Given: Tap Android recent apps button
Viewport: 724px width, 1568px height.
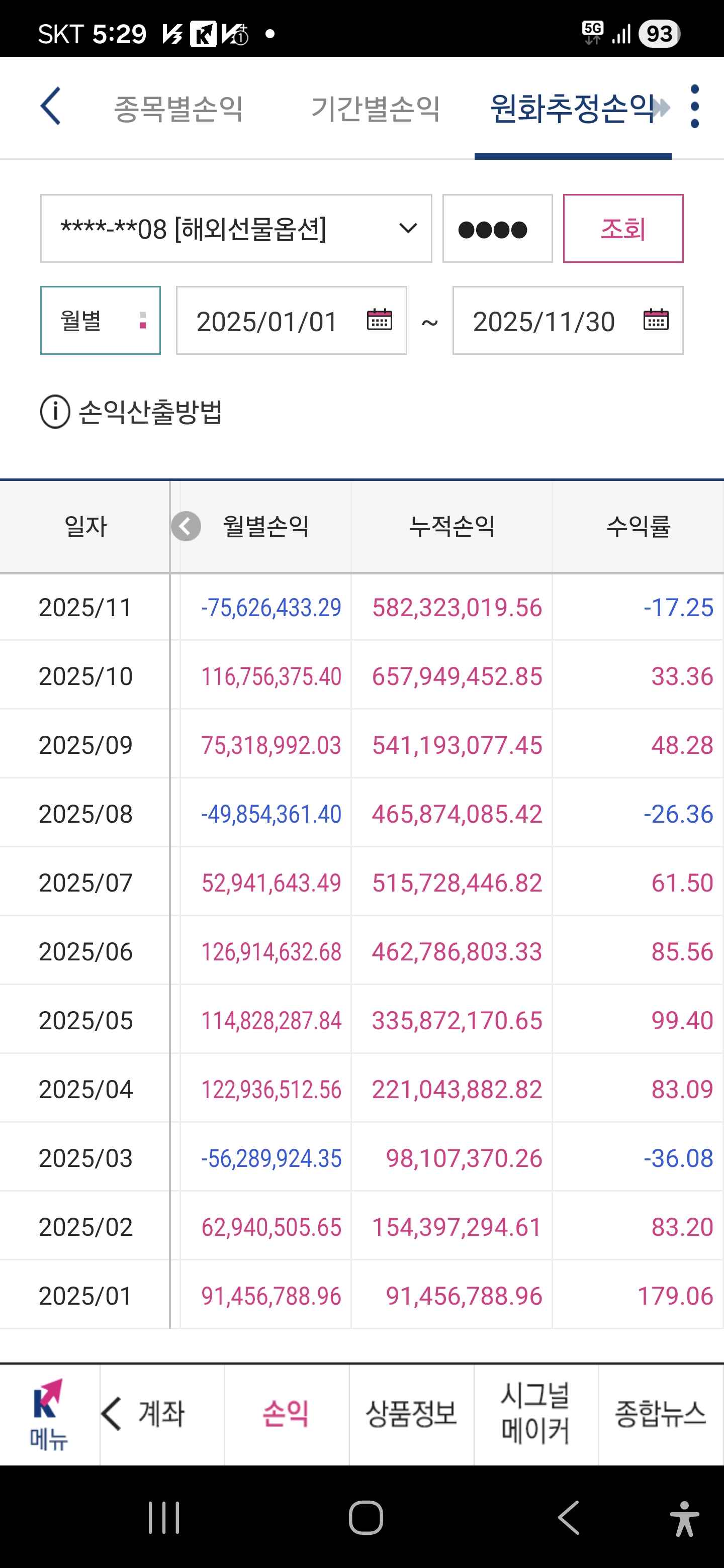Looking at the screenshot, I should click(x=164, y=1517).
